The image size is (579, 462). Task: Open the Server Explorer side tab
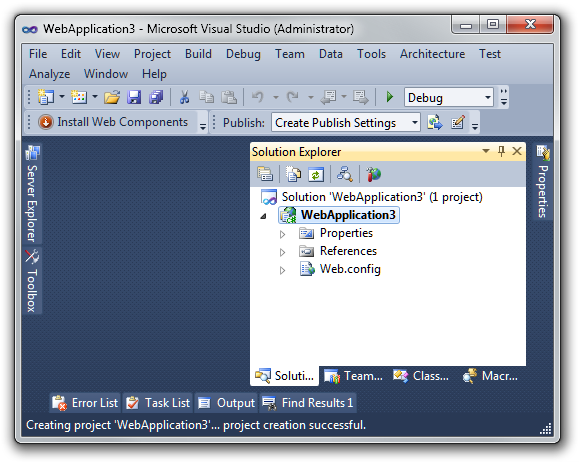pos(32,194)
